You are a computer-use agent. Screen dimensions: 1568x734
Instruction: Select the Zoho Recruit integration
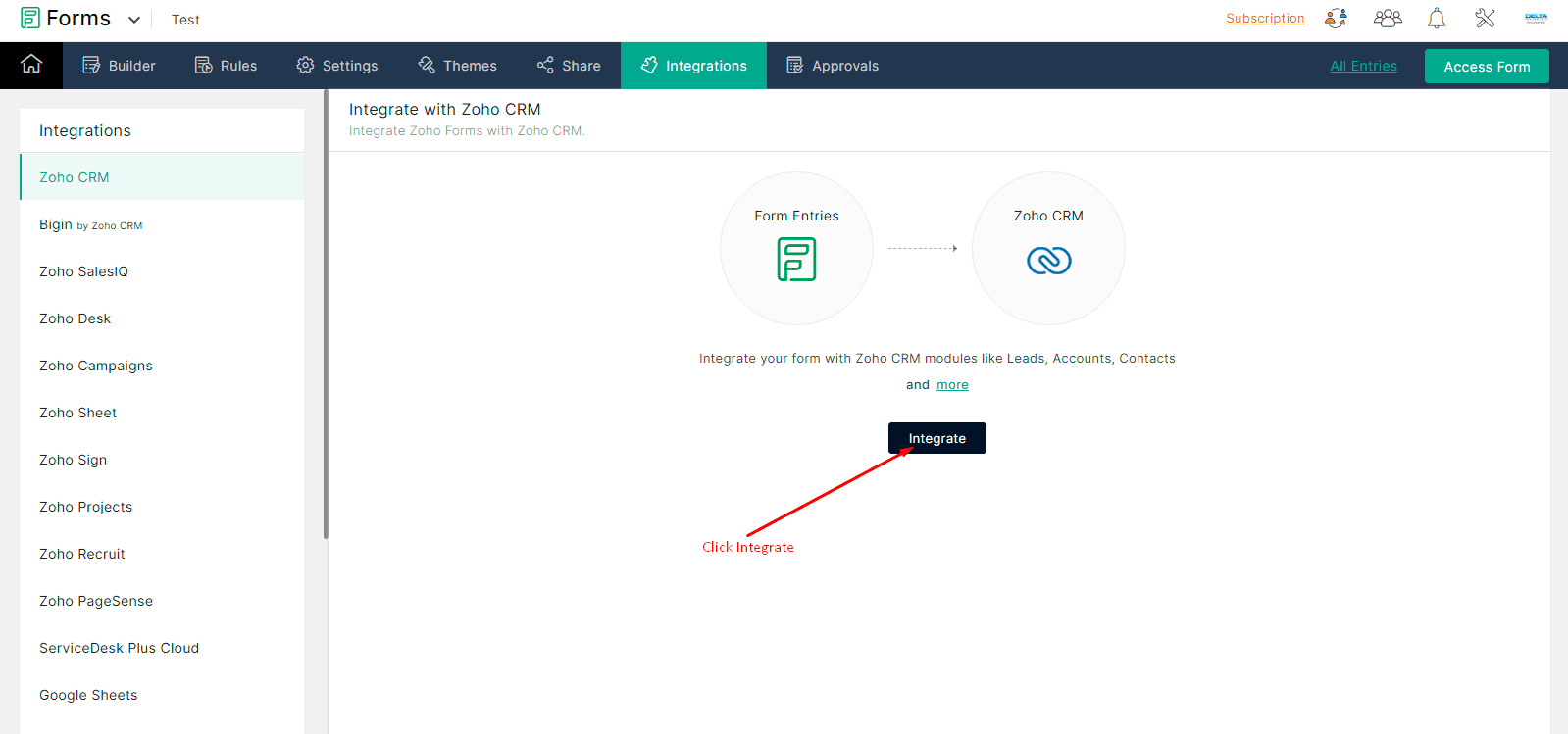click(162, 554)
